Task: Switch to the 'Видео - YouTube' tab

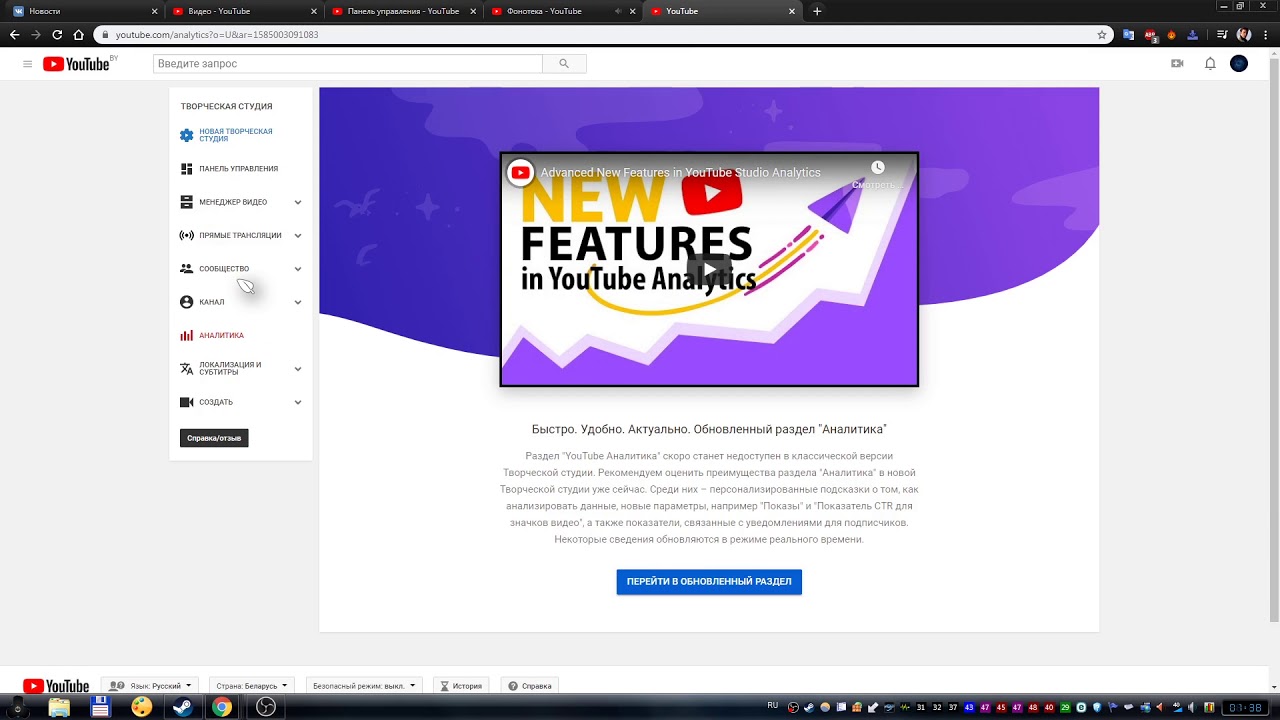Action: coord(242,11)
